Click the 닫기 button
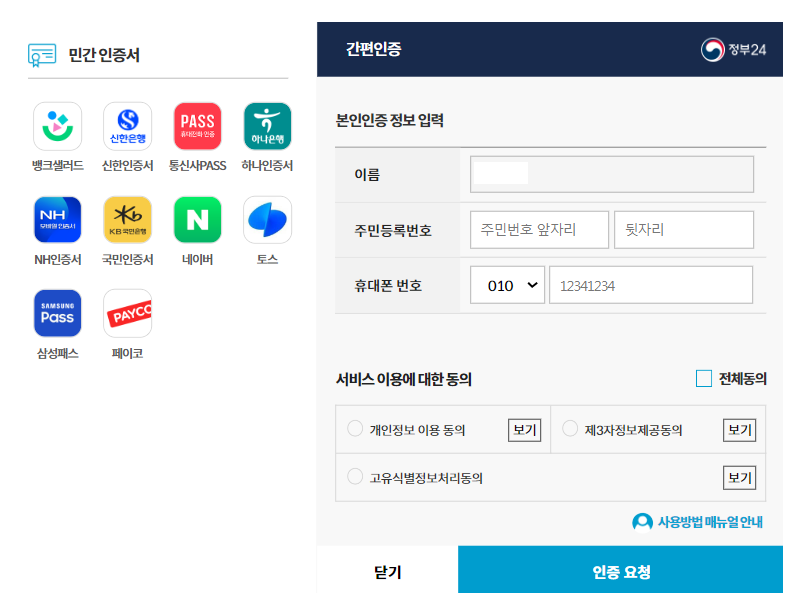801x610 pixels. 388,571
